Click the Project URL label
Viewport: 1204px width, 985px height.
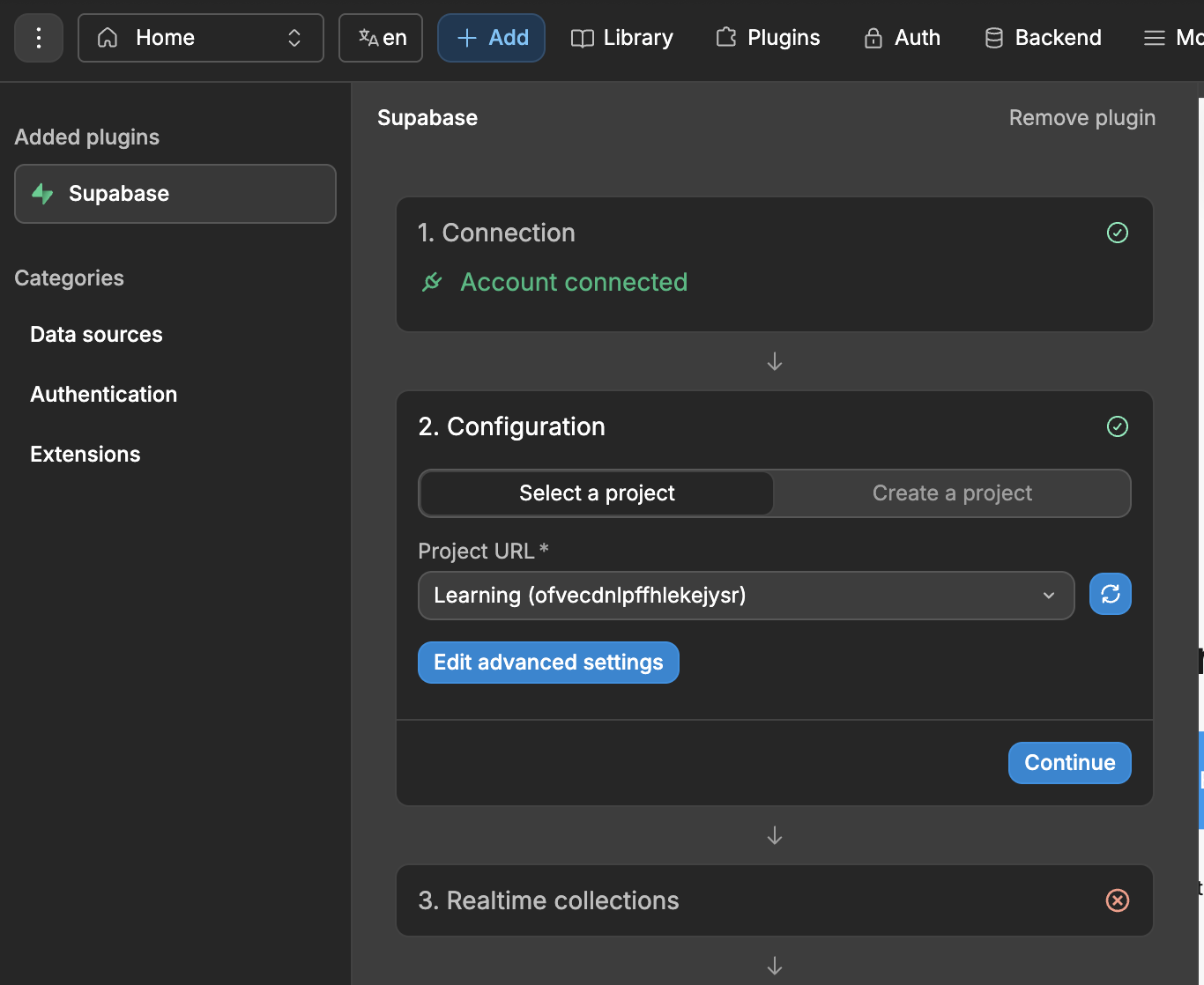(483, 552)
